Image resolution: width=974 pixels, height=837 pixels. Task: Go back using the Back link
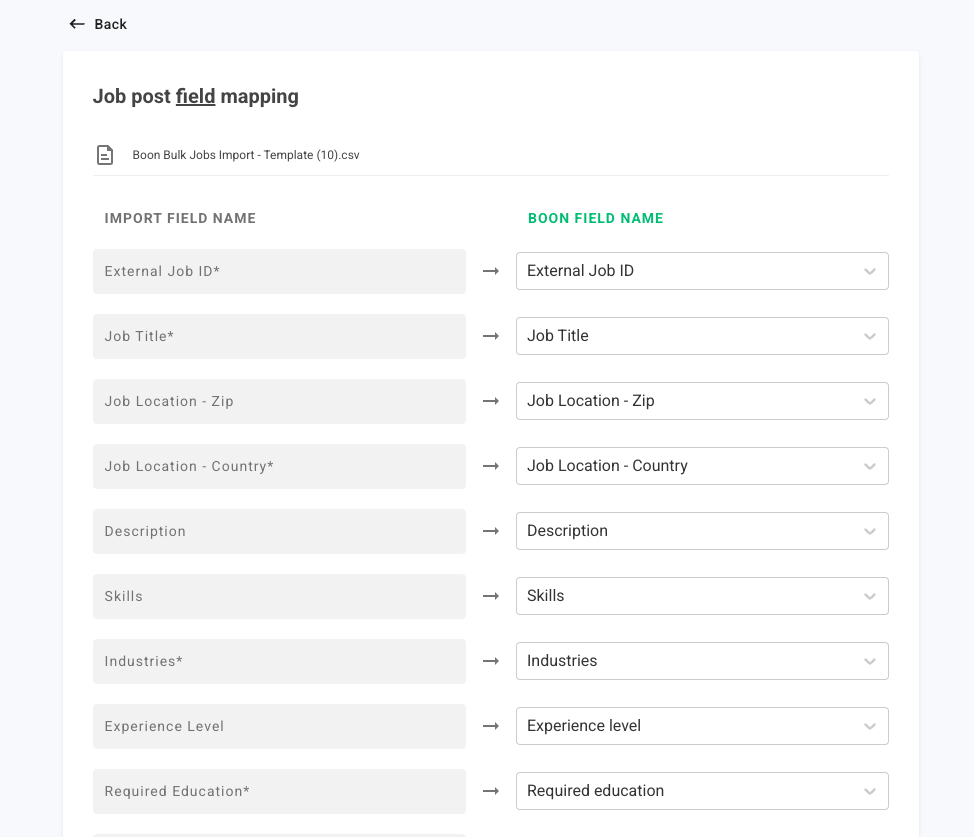110,24
